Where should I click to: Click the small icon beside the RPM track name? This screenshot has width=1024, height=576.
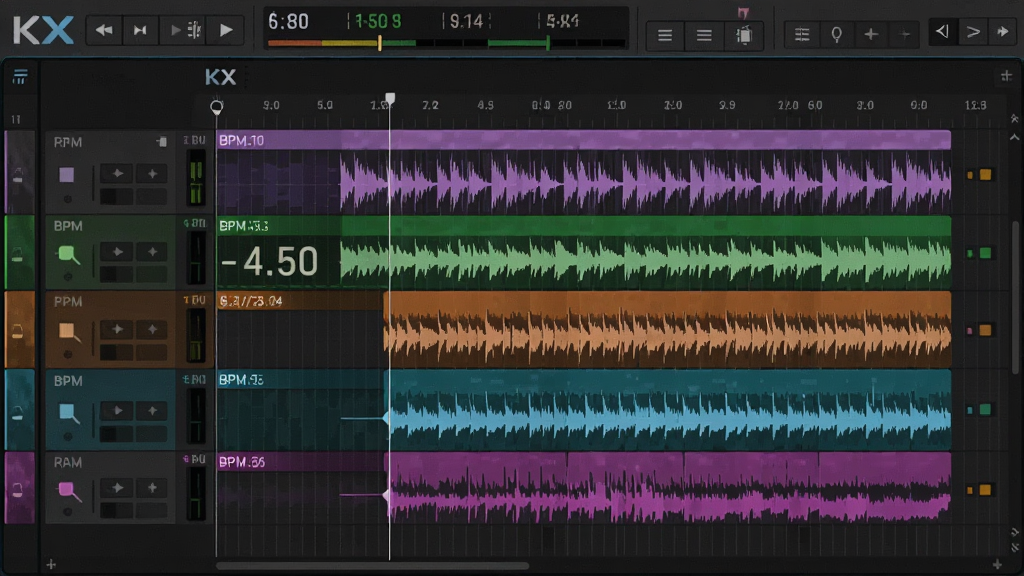coord(162,142)
